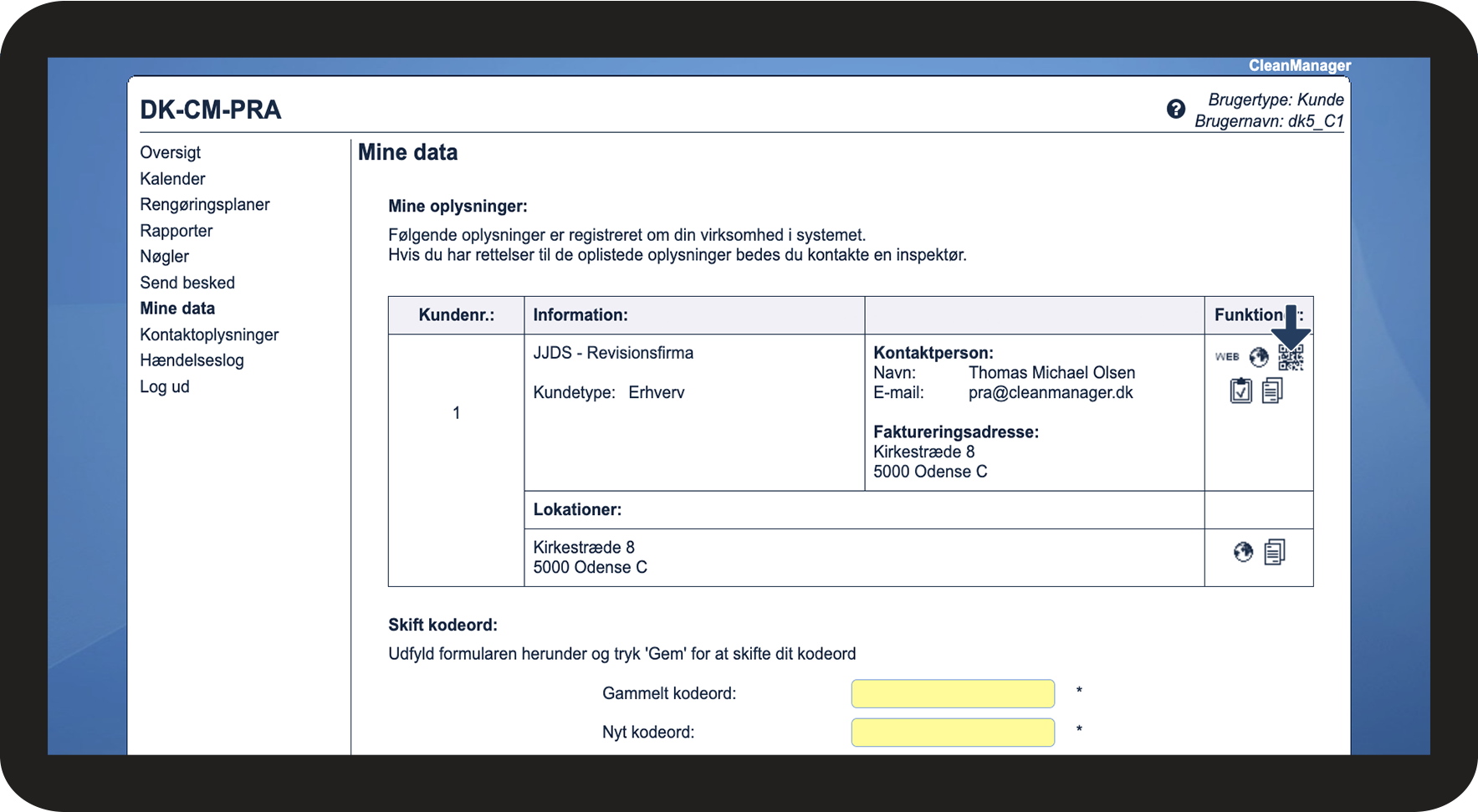1478x812 pixels.
Task: Click the WEB icon in Funktioner column
Action: click(x=1227, y=357)
